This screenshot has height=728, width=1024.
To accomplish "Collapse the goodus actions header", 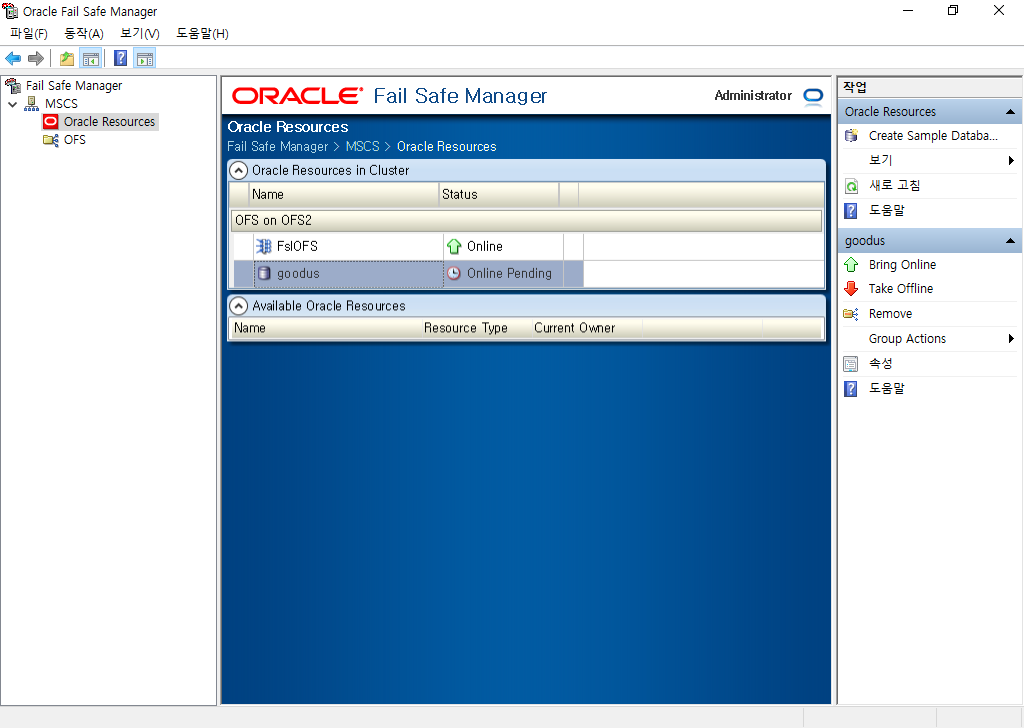I will (x=1010, y=241).
